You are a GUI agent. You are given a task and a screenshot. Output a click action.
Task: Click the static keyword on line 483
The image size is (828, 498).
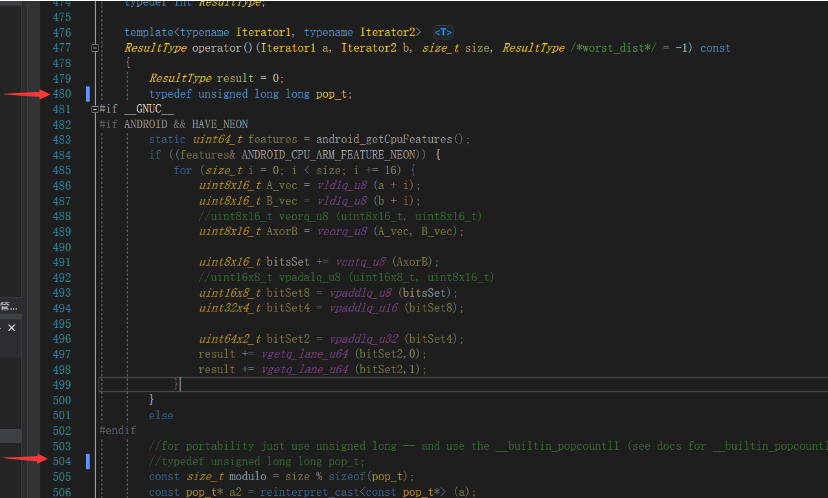click(x=167, y=140)
